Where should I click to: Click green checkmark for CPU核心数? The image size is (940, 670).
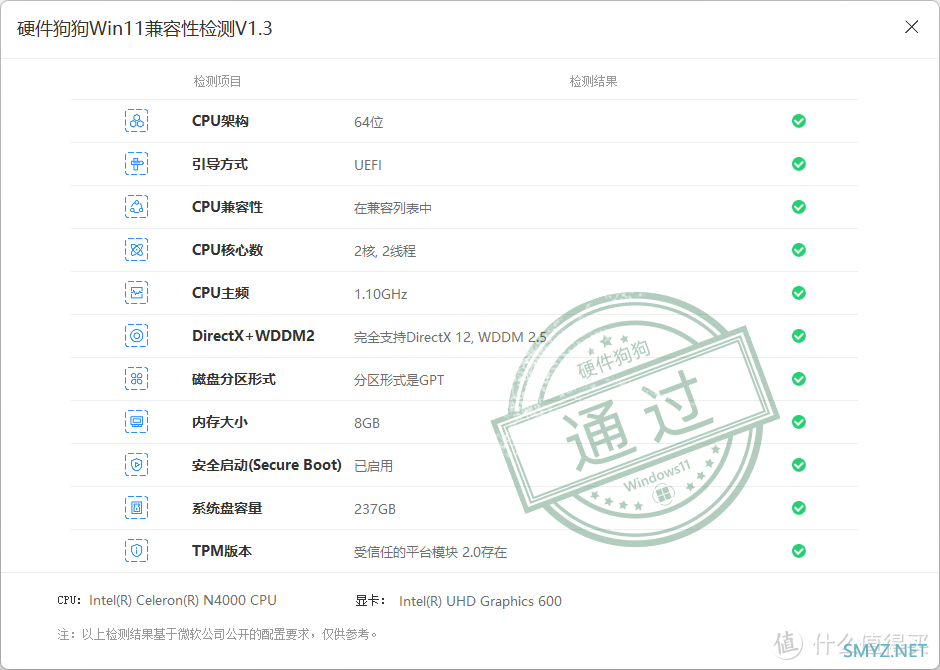coord(799,250)
